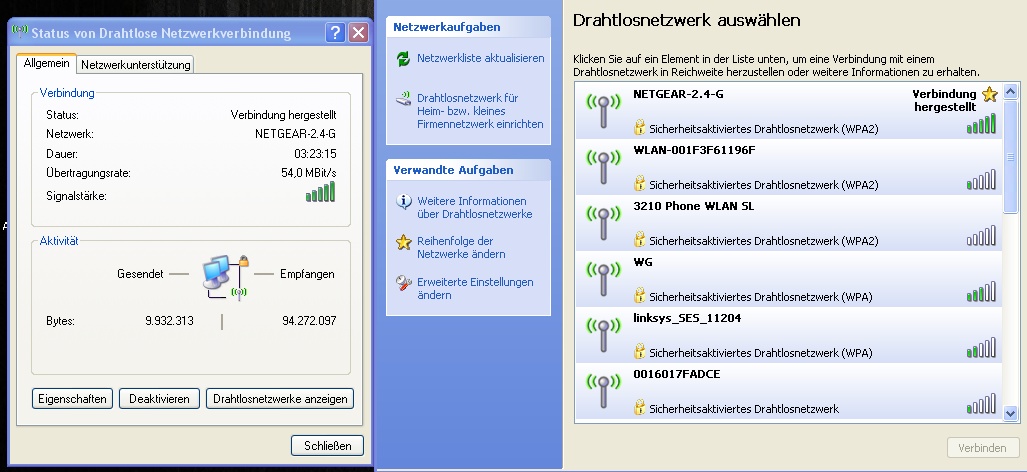Click the Schließen button

coord(327,445)
